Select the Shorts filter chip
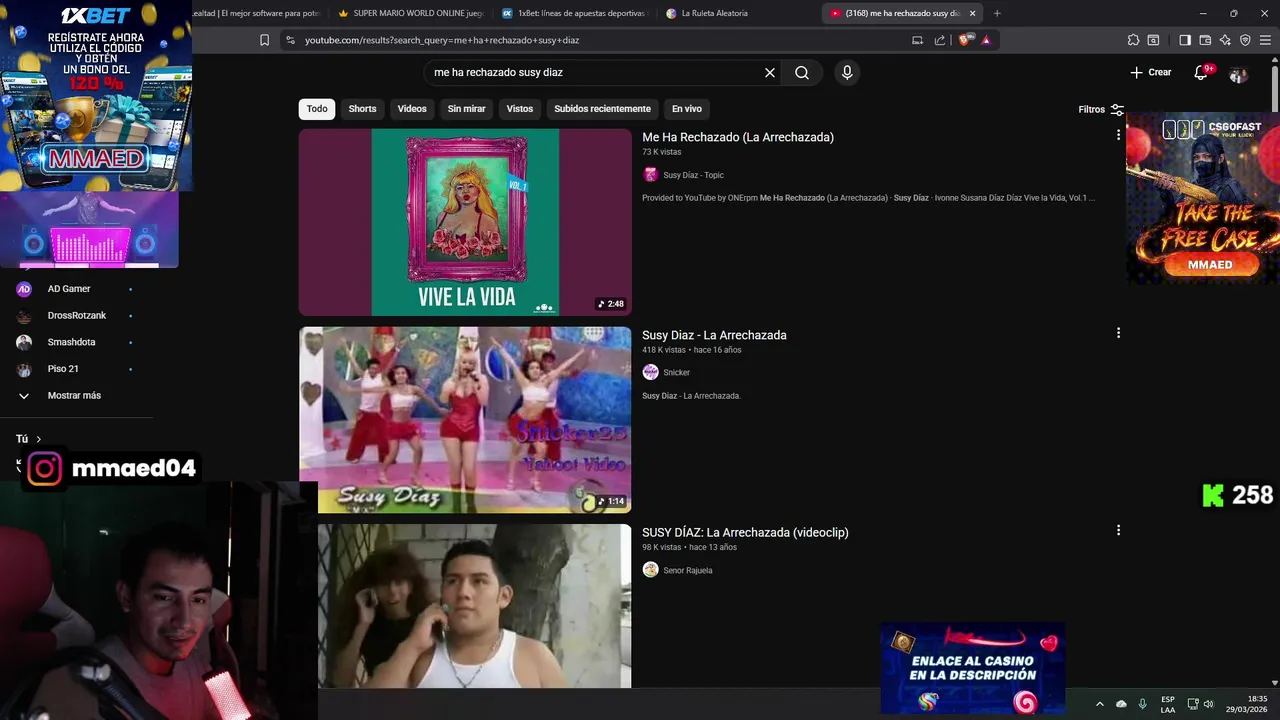The width and height of the screenshot is (1280, 720). tap(362, 109)
